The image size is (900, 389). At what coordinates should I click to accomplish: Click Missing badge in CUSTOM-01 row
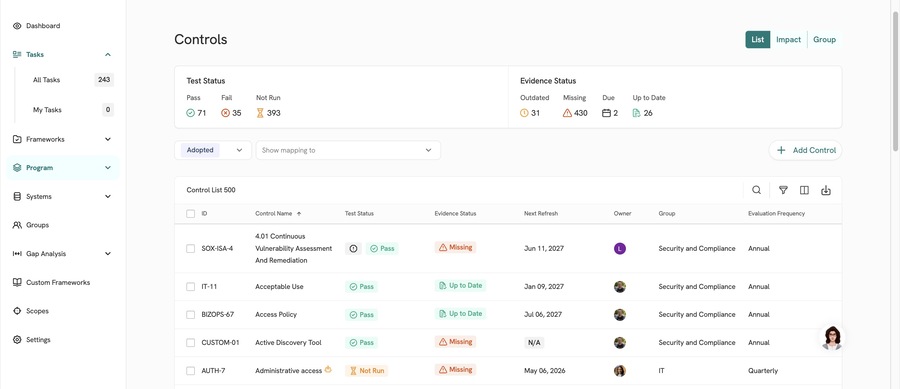pyautogui.click(x=455, y=341)
